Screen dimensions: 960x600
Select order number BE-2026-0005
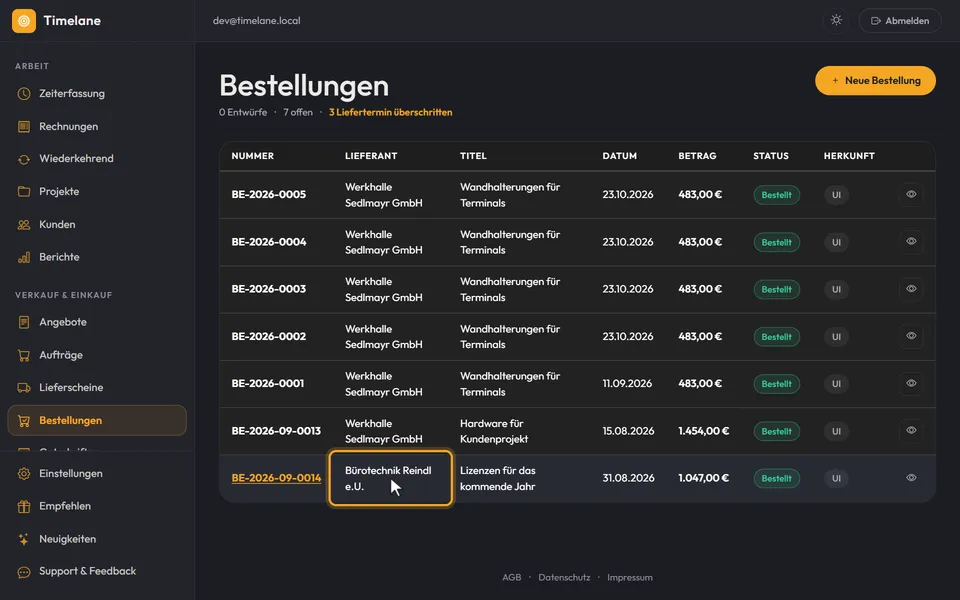(269, 195)
